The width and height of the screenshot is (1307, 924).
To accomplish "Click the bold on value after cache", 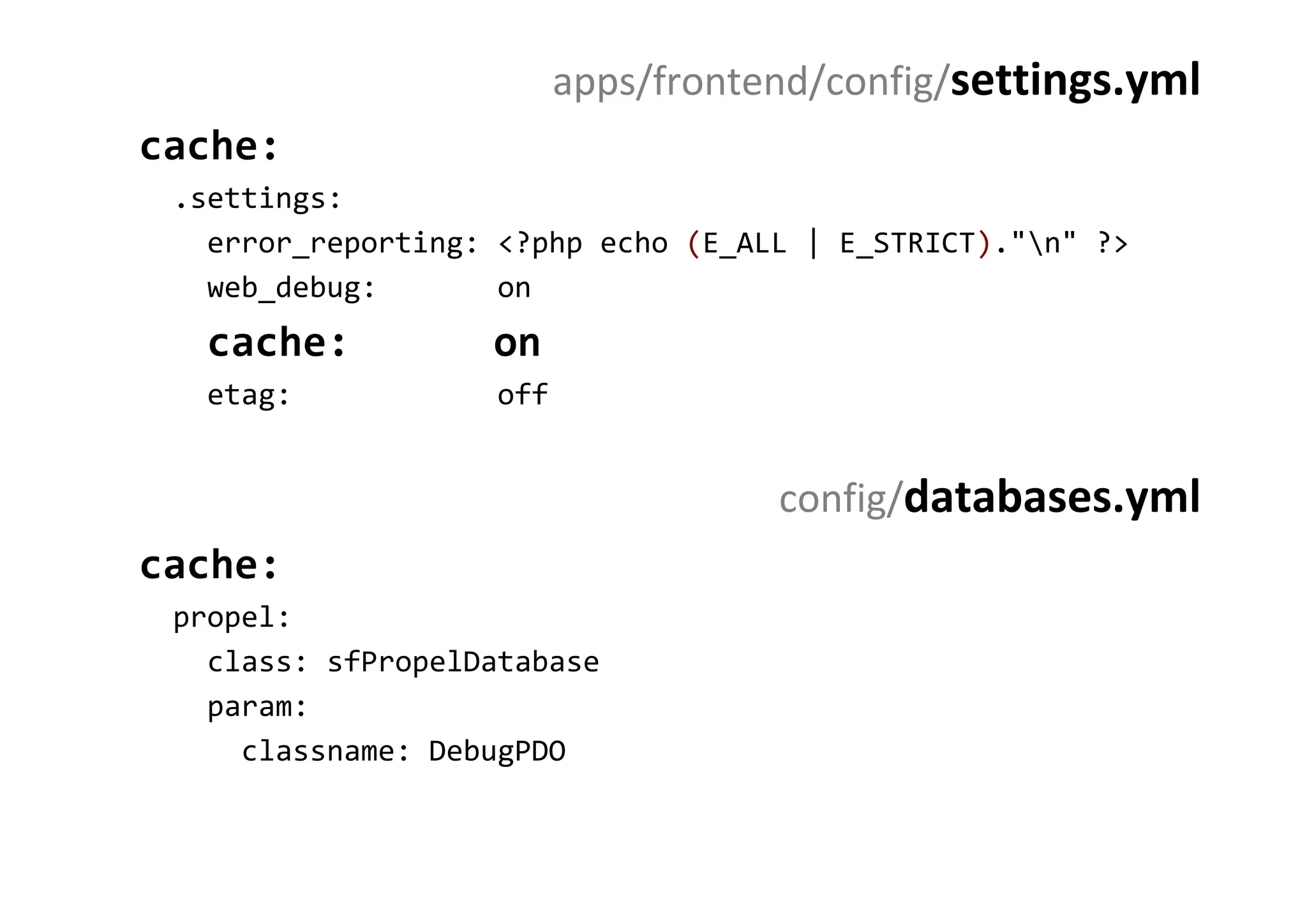I will (517, 343).
